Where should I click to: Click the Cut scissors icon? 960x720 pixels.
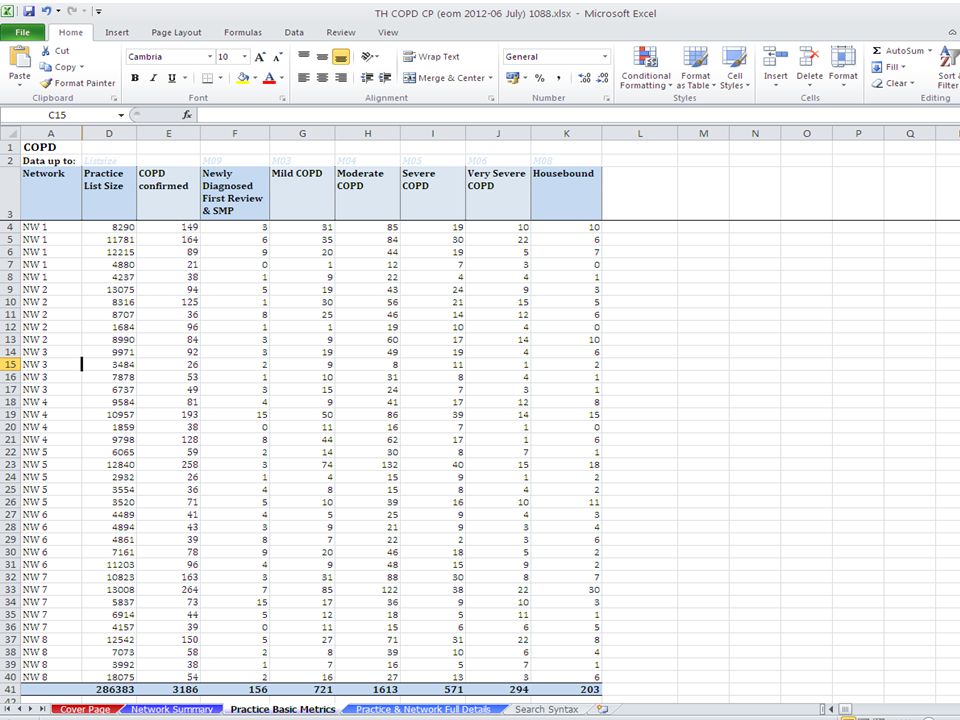(x=46, y=51)
